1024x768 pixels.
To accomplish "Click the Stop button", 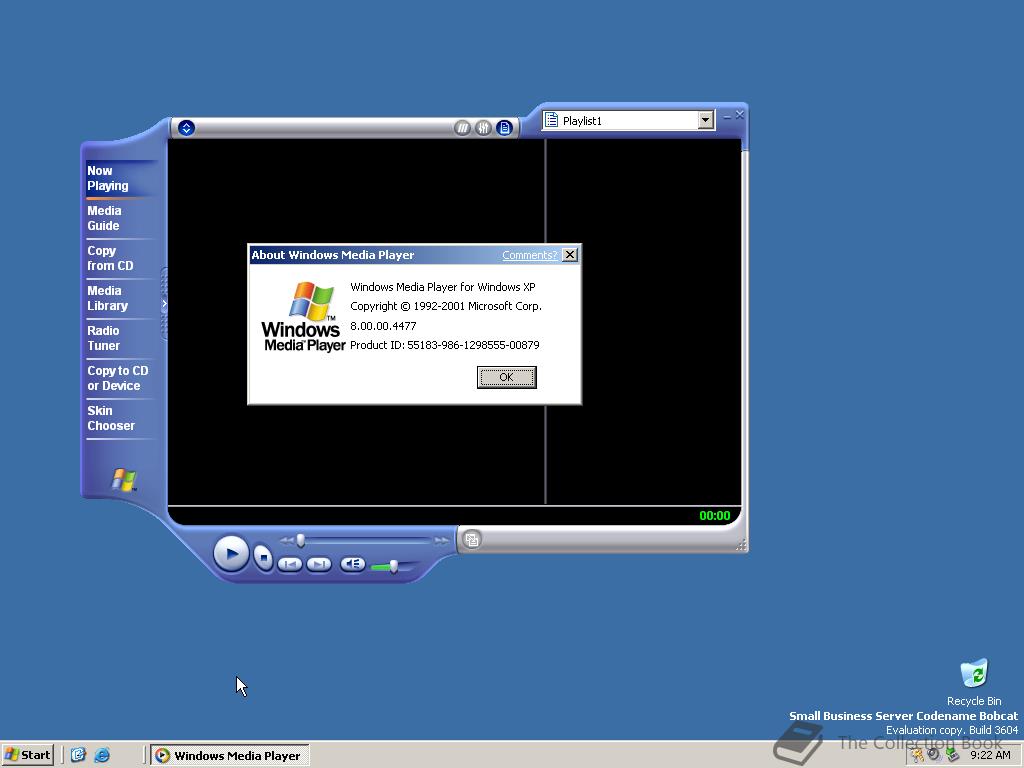I will 263,558.
